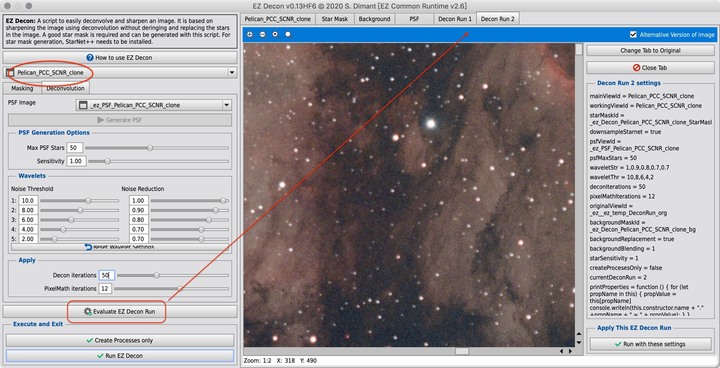720x368 pixels.
Task: Click Noise Threshold 4 field showing 4.00
Action: pyautogui.click(x=28, y=229)
